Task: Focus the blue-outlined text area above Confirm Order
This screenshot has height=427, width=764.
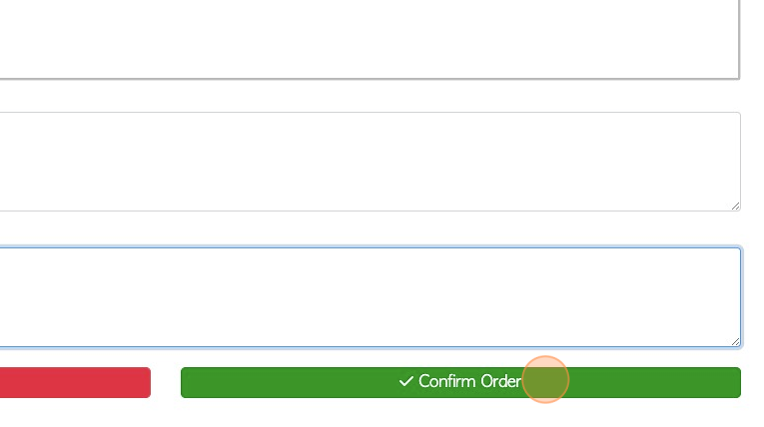Action: point(370,297)
